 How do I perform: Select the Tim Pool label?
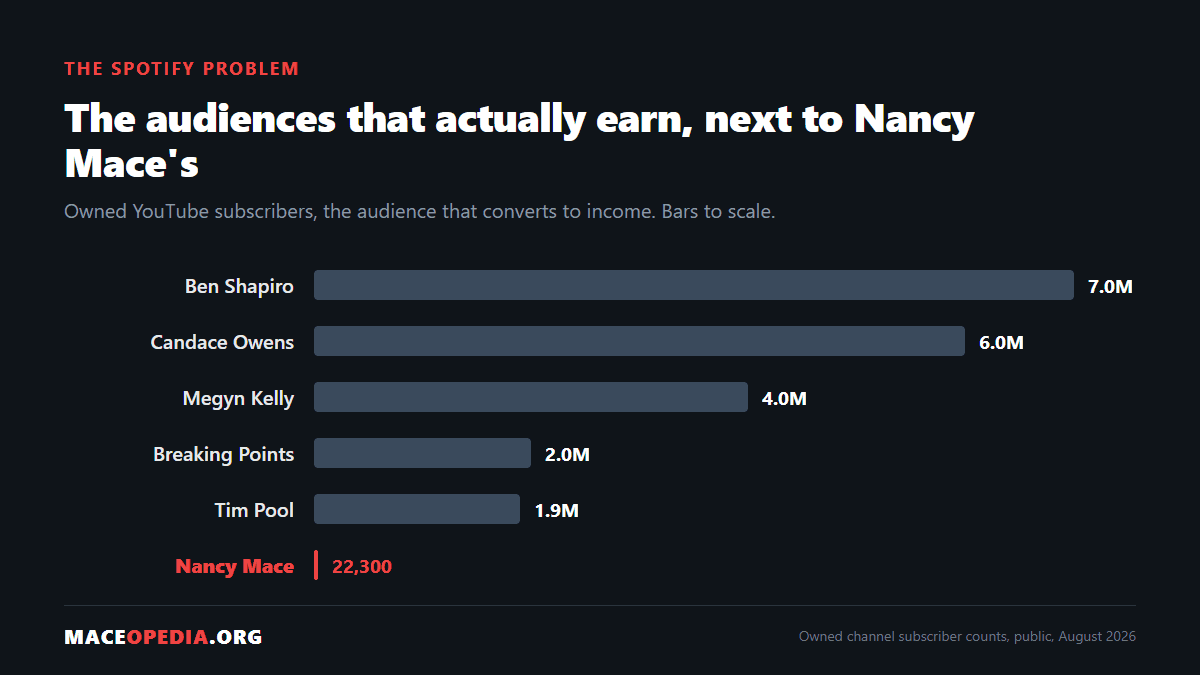point(254,510)
